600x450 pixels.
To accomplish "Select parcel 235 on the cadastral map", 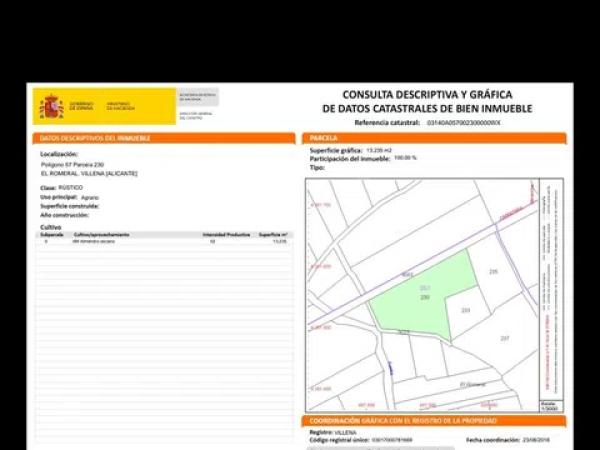I will 492,272.
